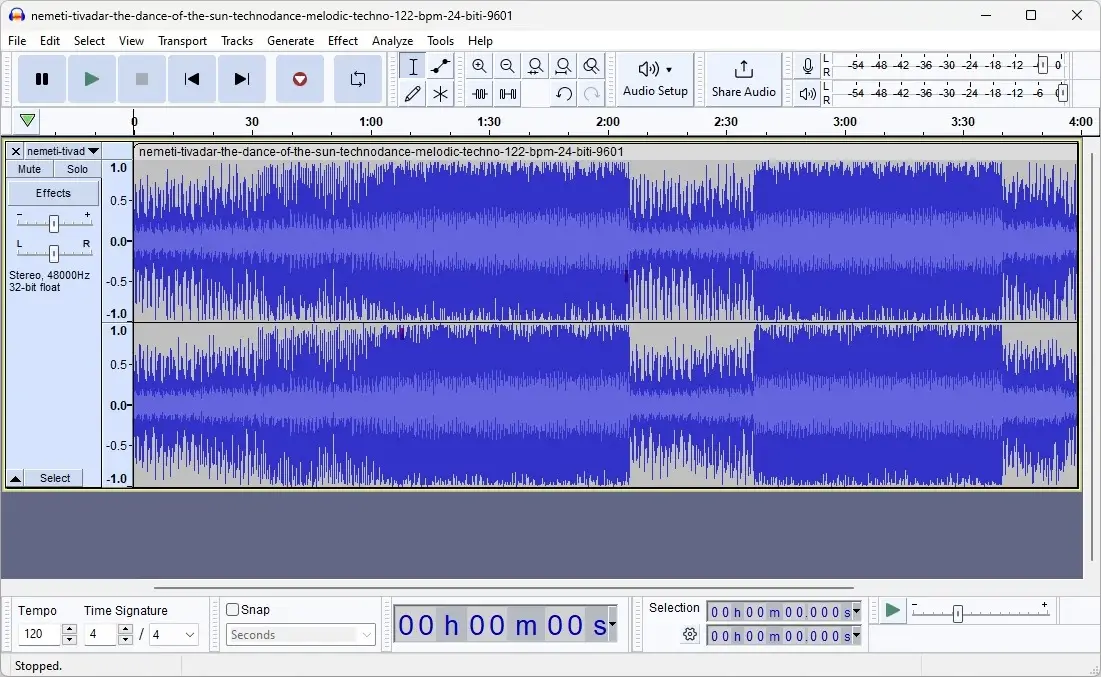1101x677 pixels.
Task: Click the track Select button
Action: pos(55,478)
